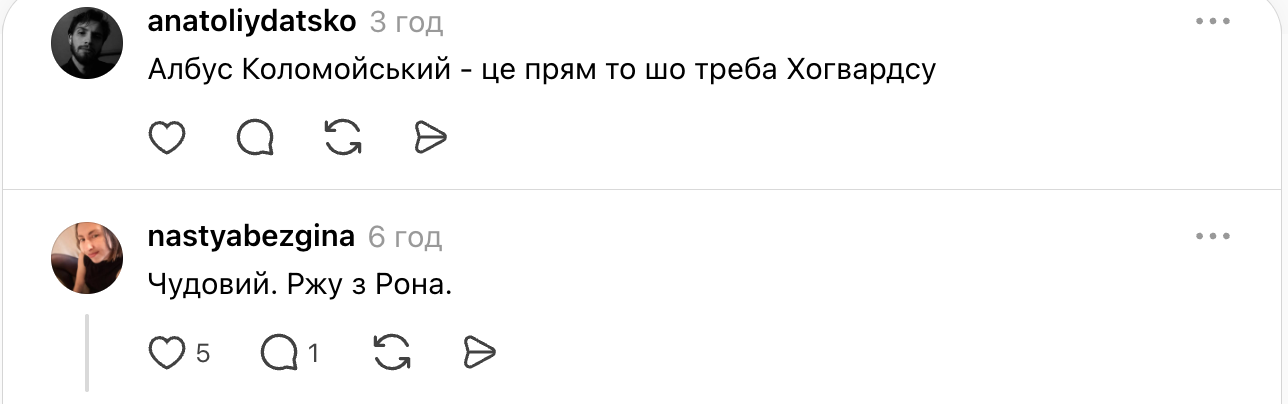This screenshot has height=404, width=1288.
Task: Click the like count 5 on nastyabezgina's comment
Action: pos(202,353)
